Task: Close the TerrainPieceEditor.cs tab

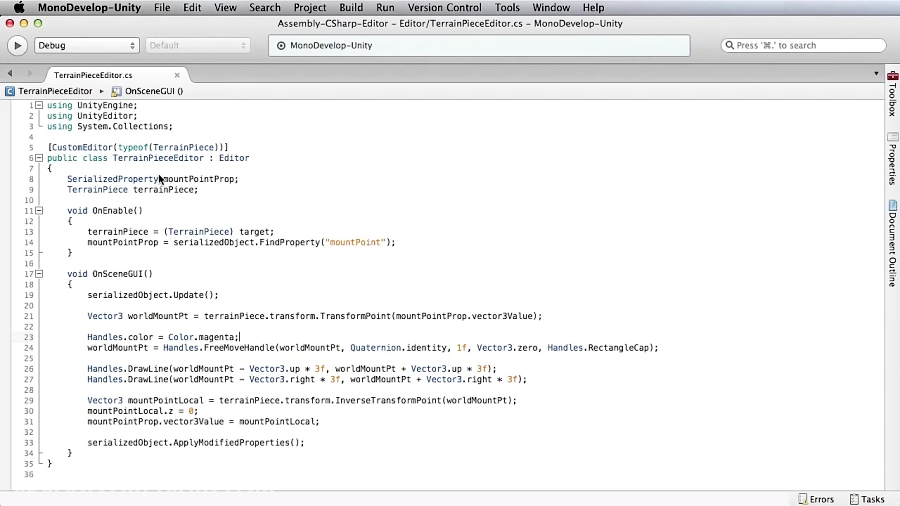Action: (x=177, y=75)
